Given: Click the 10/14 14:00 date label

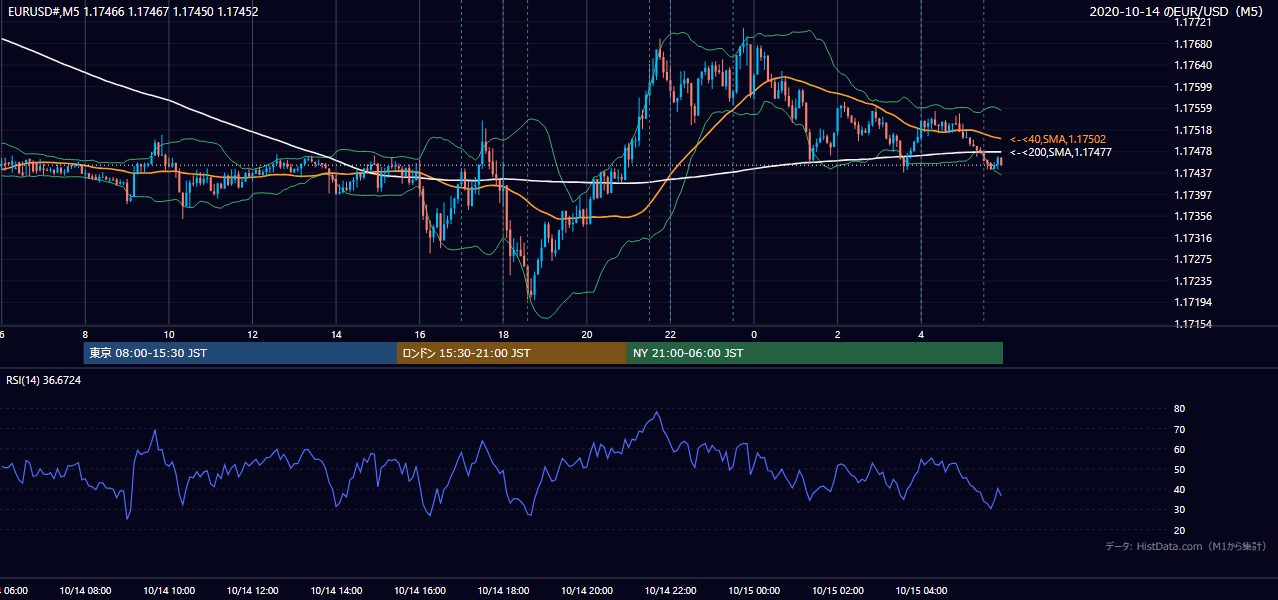Looking at the screenshot, I should (x=336, y=590).
